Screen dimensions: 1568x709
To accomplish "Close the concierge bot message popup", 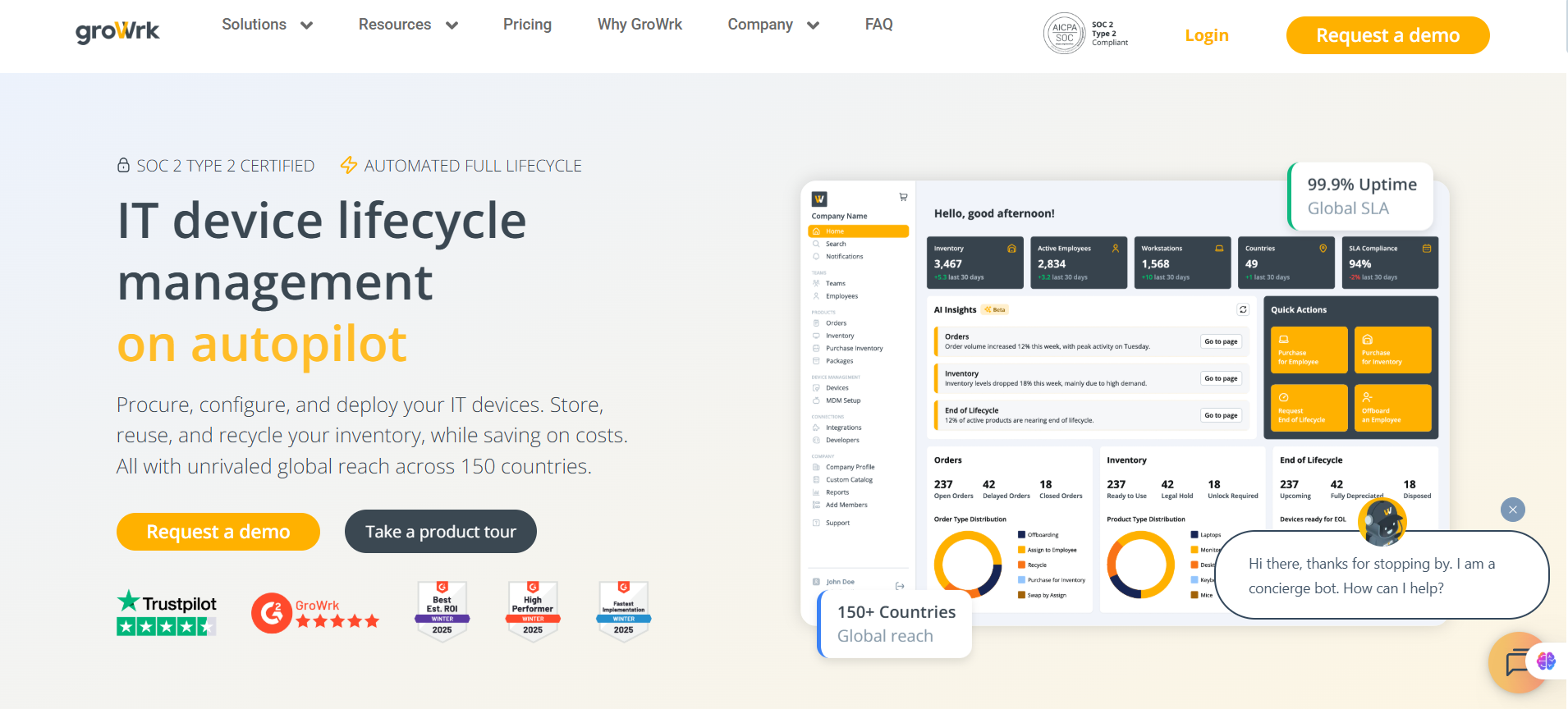I will [1512, 510].
